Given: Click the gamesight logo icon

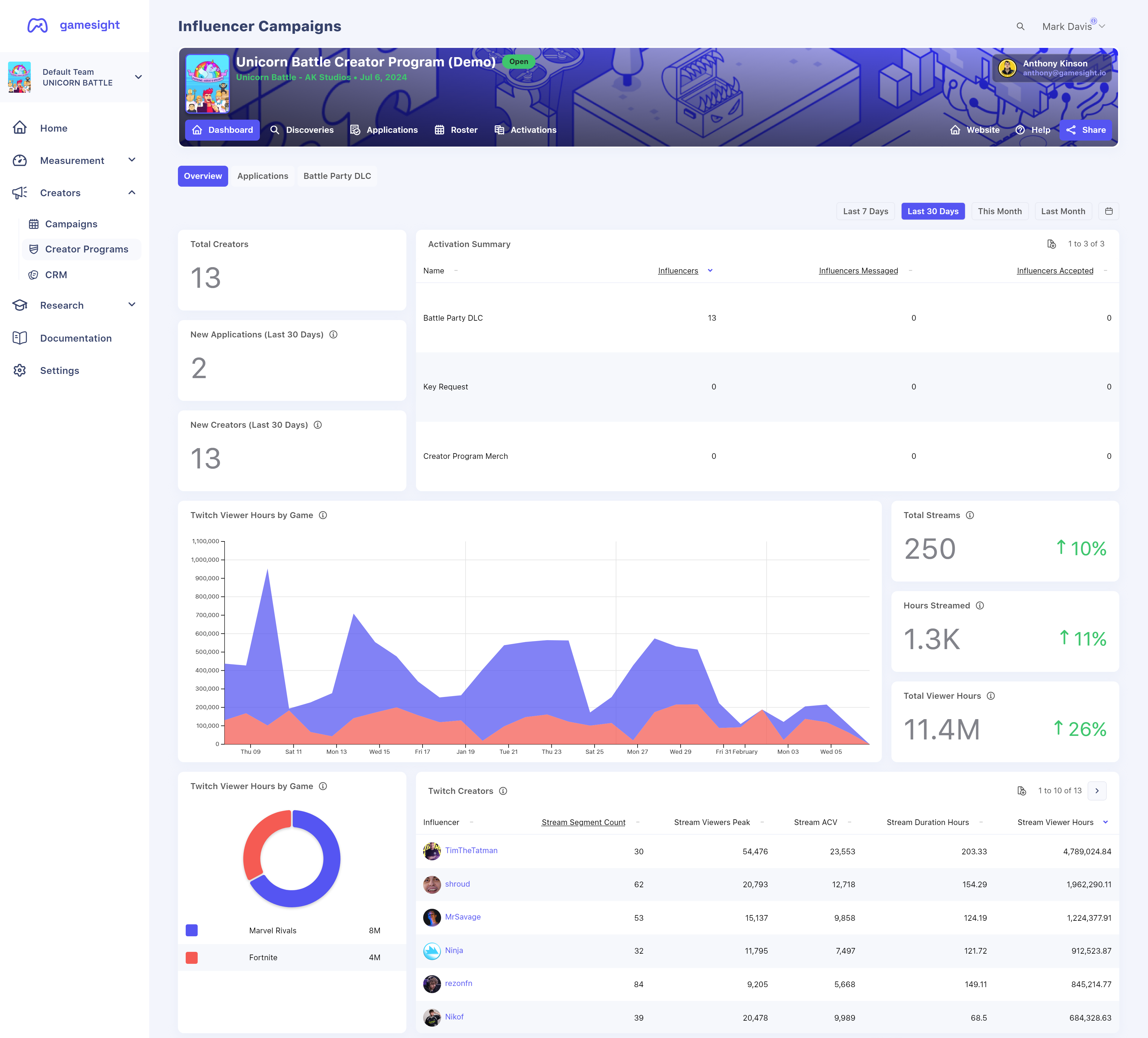Looking at the screenshot, I should tap(38, 26).
